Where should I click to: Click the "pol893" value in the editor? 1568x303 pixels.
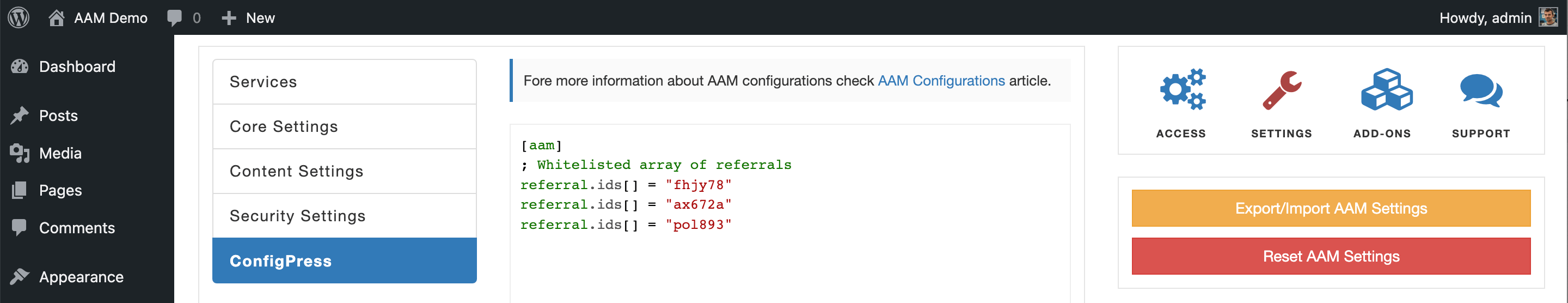coord(698,225)
